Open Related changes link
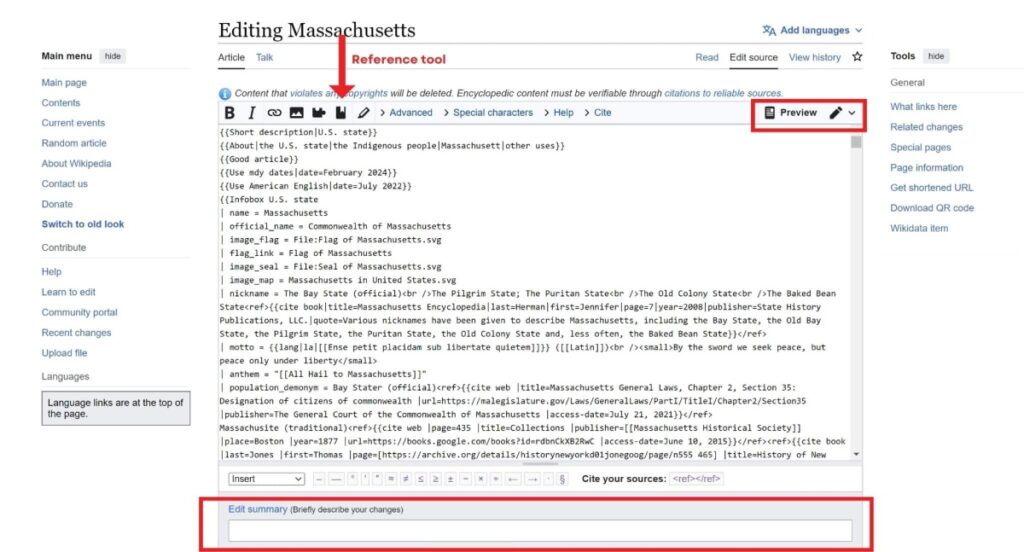 [x=926, y=127]
